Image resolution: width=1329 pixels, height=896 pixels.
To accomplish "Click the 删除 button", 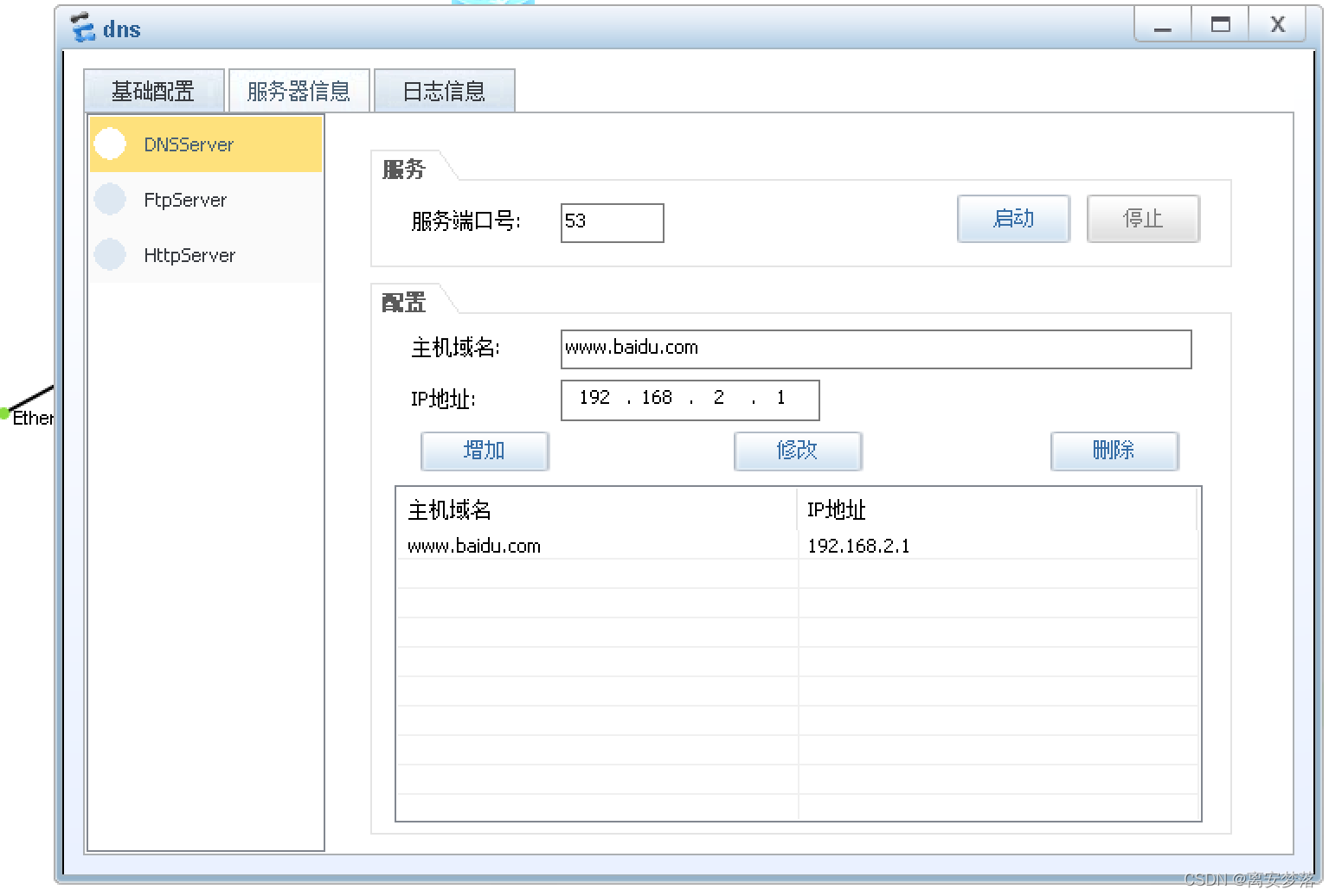I will click(x=1114, y=451).
